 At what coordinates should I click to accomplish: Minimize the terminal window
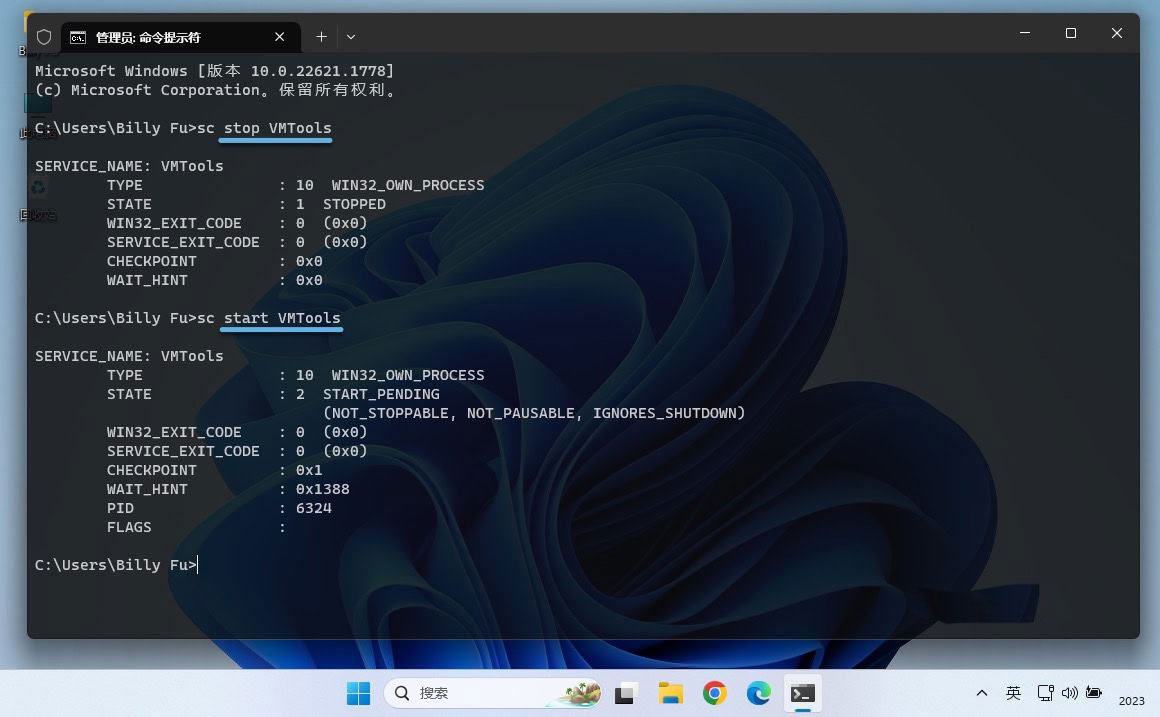1024,34
